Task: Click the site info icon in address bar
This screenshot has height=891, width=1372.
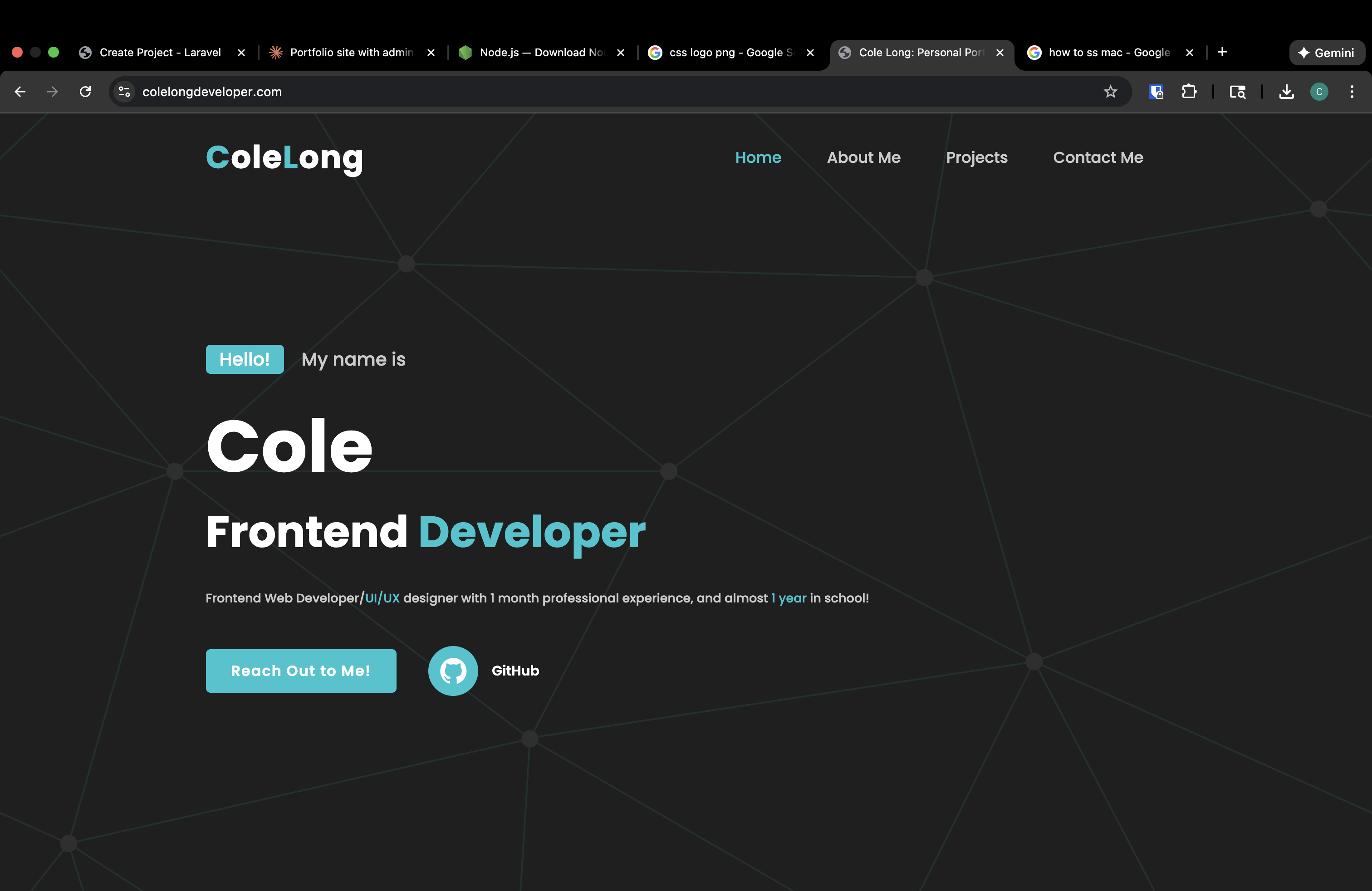Action: 124,92
